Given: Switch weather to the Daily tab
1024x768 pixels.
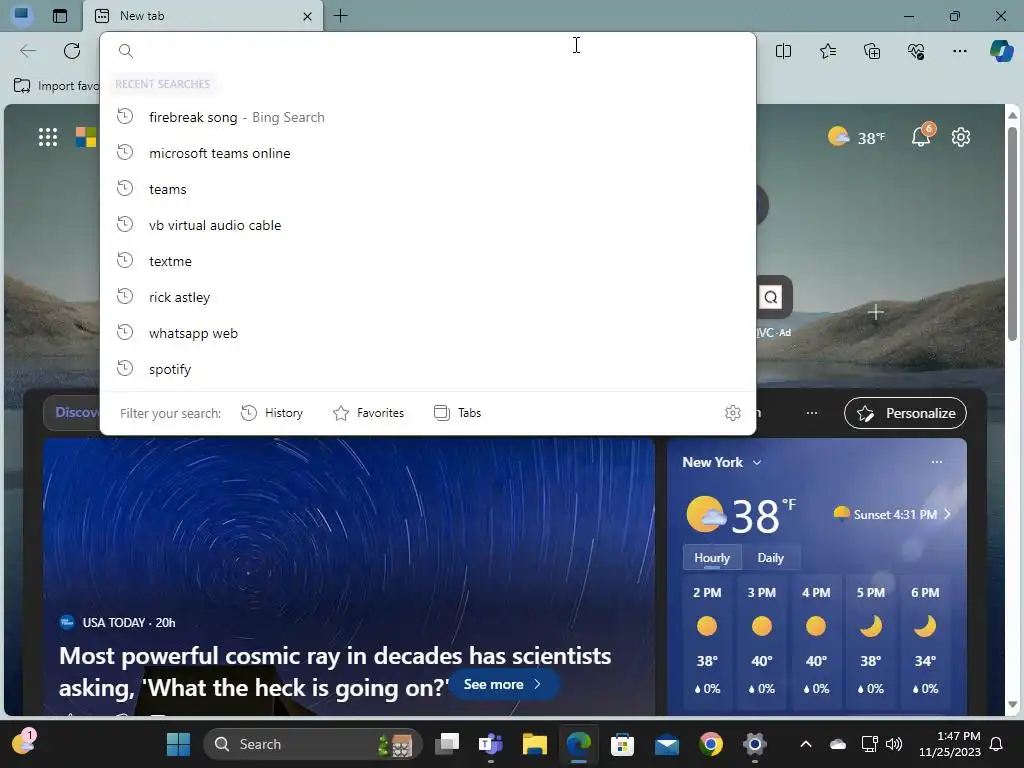Looking at the screenshot, I should pos(771,558).
